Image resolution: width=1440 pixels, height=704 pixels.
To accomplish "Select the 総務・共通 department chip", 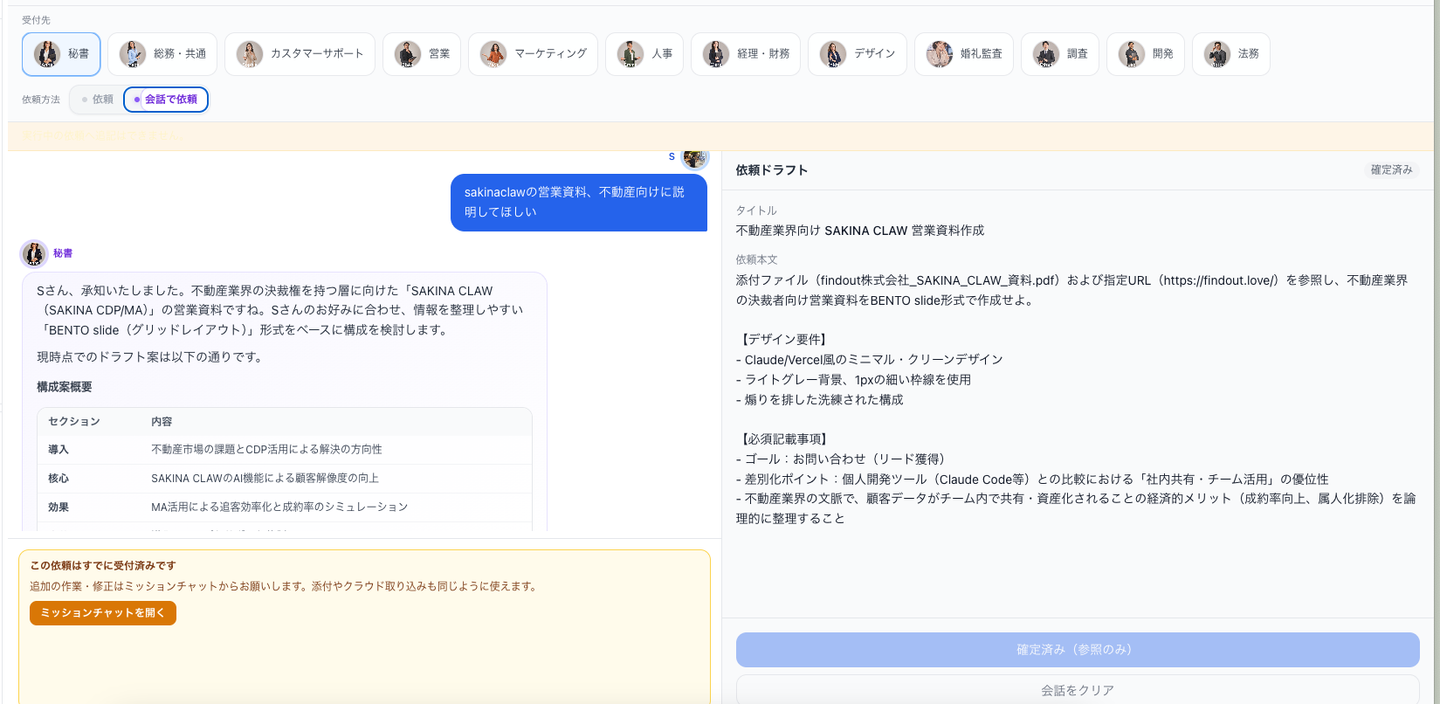I will (162, 54).
